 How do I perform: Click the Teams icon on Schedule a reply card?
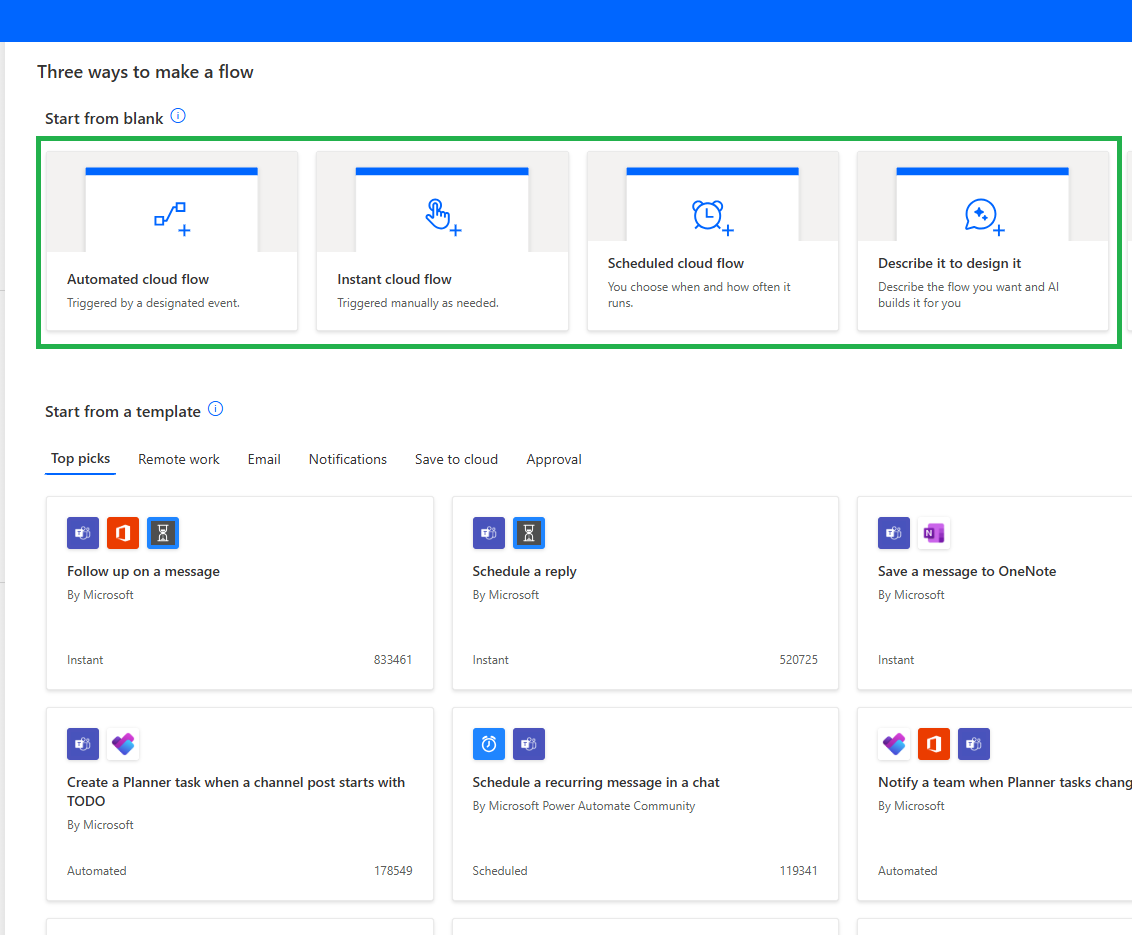click(489, 534)
